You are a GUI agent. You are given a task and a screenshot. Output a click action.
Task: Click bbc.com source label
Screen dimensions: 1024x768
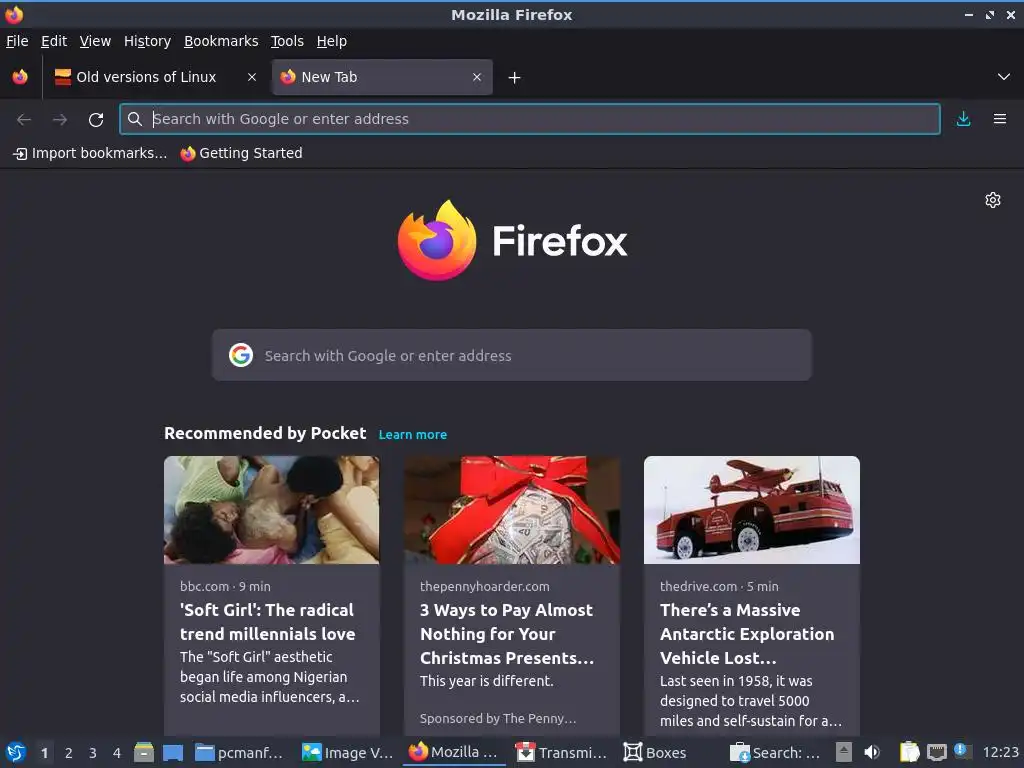pyautogui.click(x=204, y=586)
